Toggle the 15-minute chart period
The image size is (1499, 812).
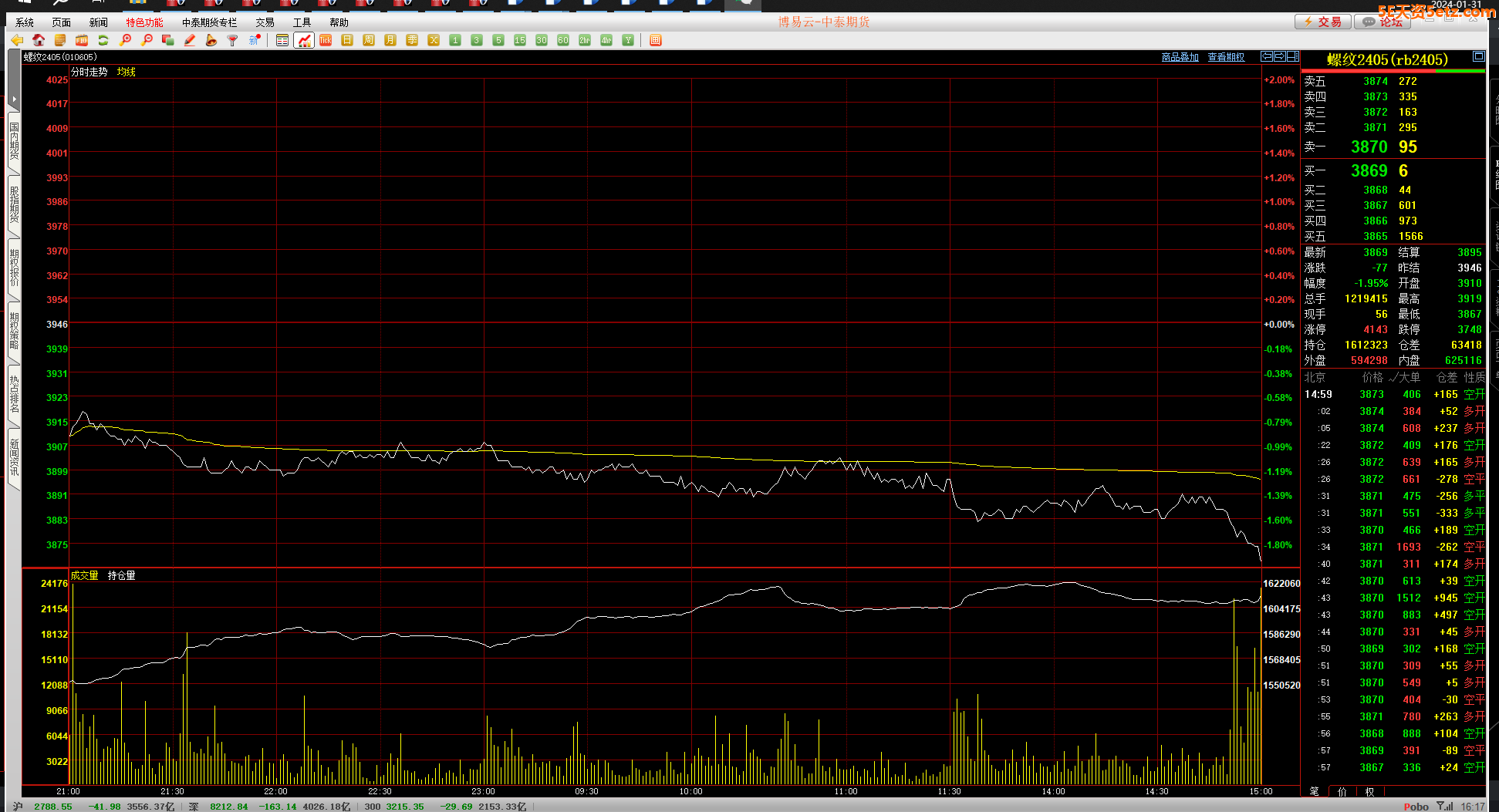click(520, 40)
